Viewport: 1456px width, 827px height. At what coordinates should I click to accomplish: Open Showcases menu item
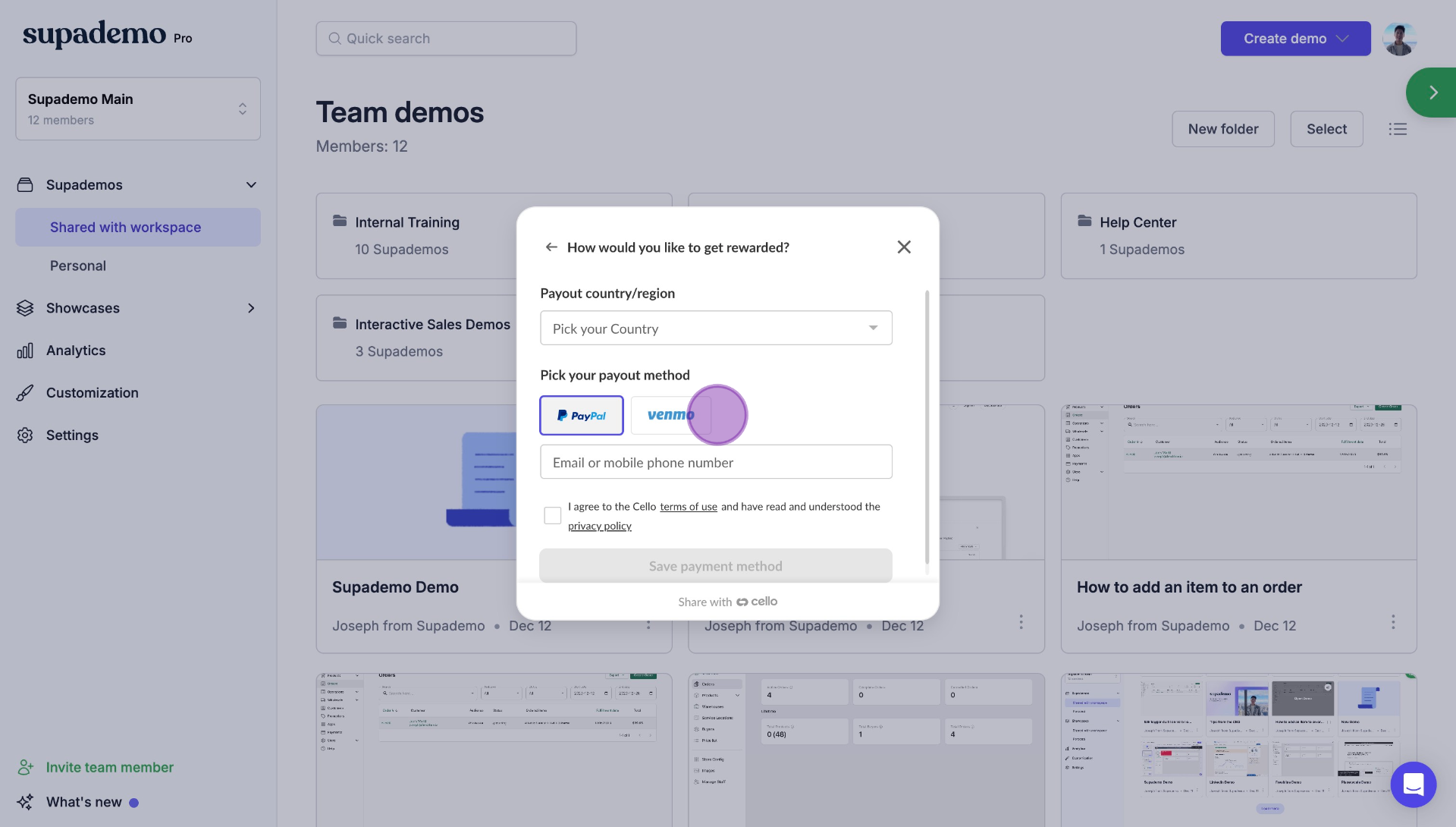(83, 308)
